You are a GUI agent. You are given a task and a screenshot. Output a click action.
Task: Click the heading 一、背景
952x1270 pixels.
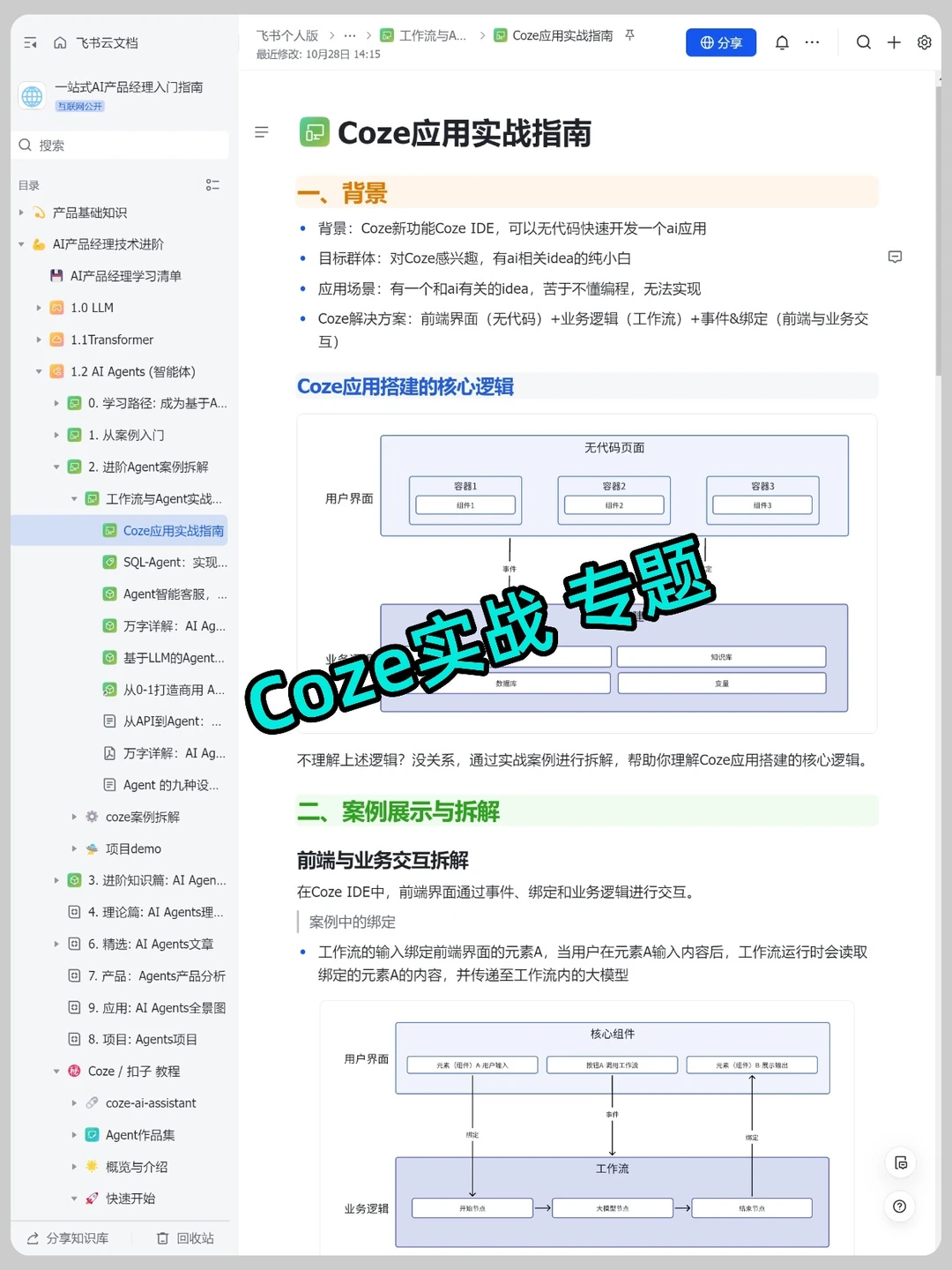342,192
